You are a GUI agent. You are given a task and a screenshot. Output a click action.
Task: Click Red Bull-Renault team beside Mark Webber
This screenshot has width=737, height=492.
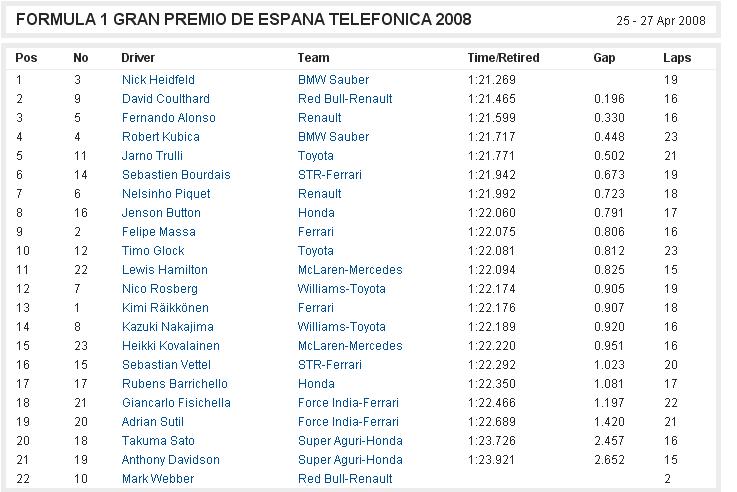(345, 479)
